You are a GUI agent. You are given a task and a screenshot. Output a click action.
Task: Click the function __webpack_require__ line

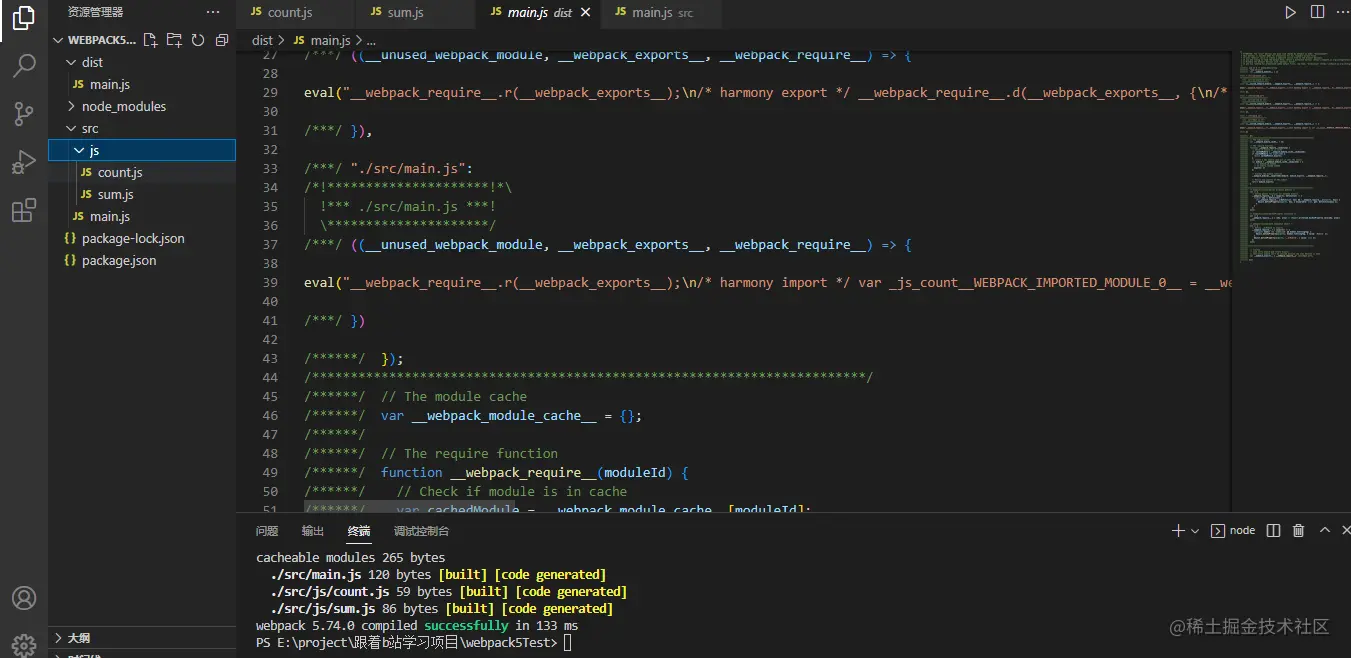point(496,472)
